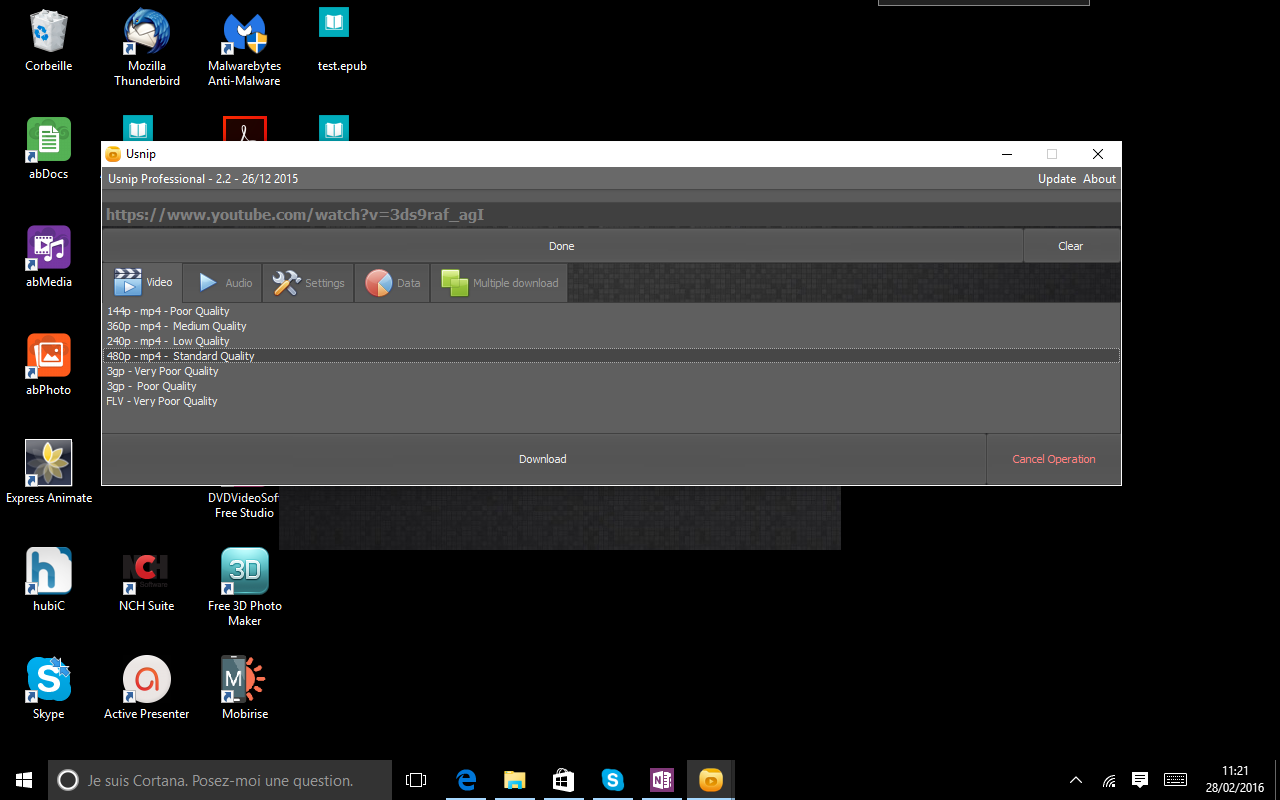This screenshot has width=1280, height=800.
Task: Select the test.epub file icon
Action: click(342, 41)
